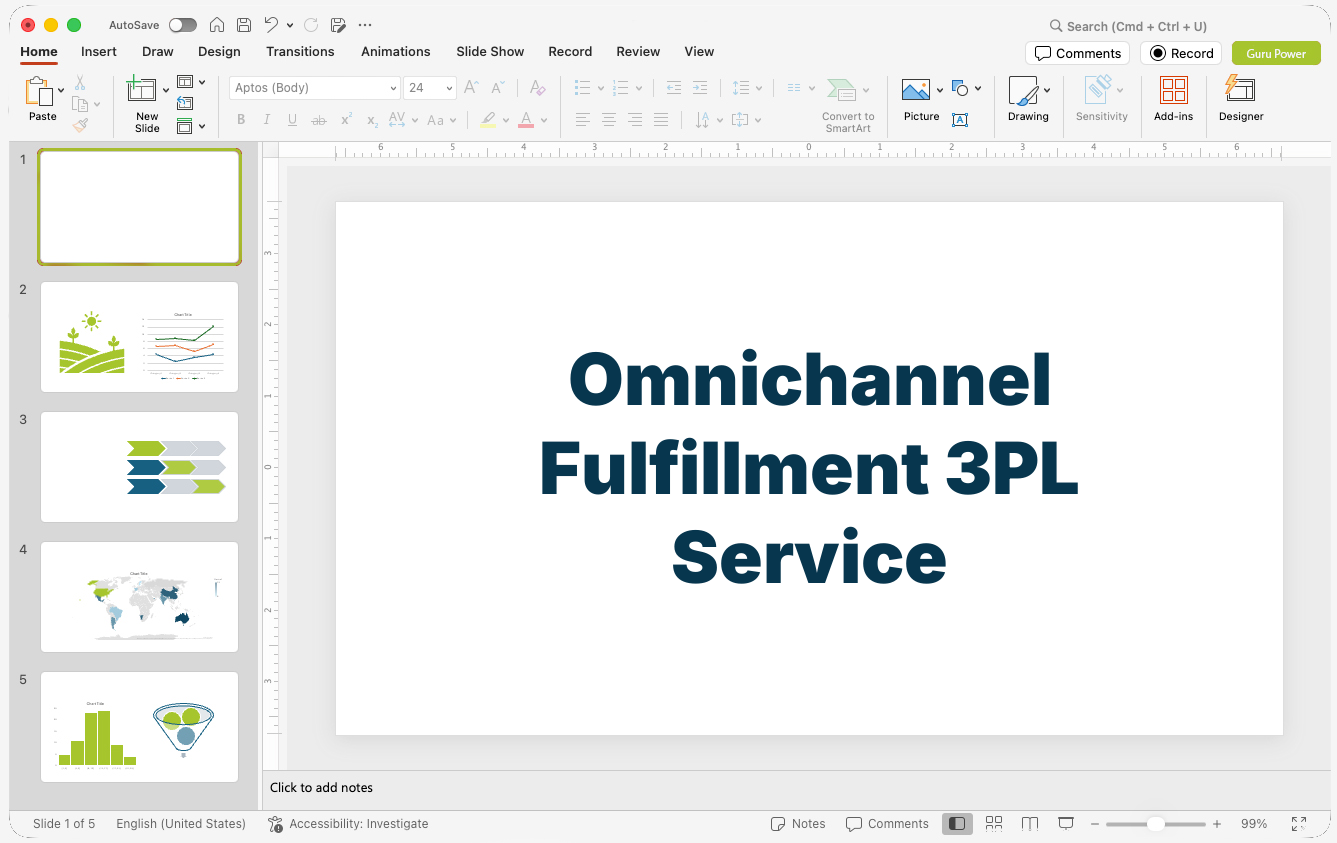Image resolution: width=1337 pixels, height=843 pixels.
Task: Click the numbered list icon
Action: (x=620, y=88)
